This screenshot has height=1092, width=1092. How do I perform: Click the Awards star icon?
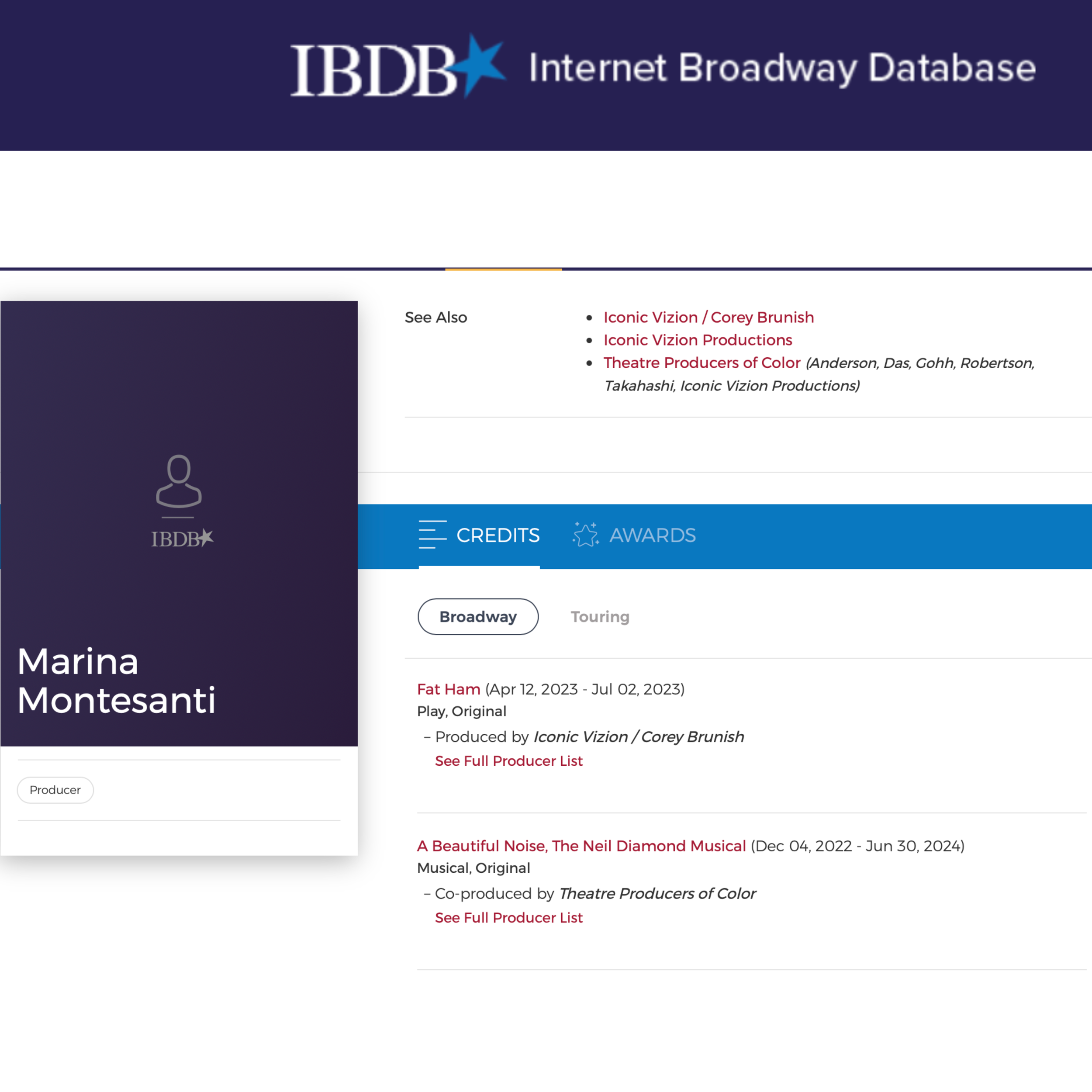pyautogui.click(x=585, y=534)
